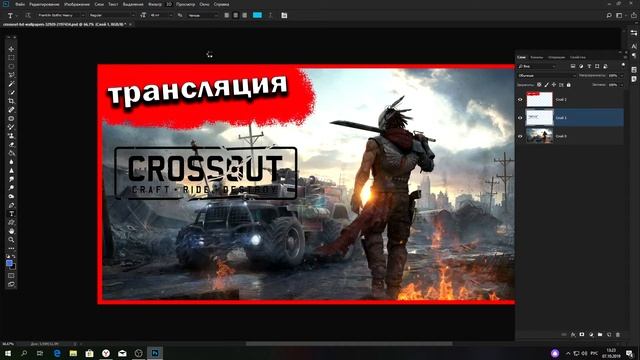
Task: Toggle lock transparent pixels
Action: pyautogui.click(x=539, y=85)
